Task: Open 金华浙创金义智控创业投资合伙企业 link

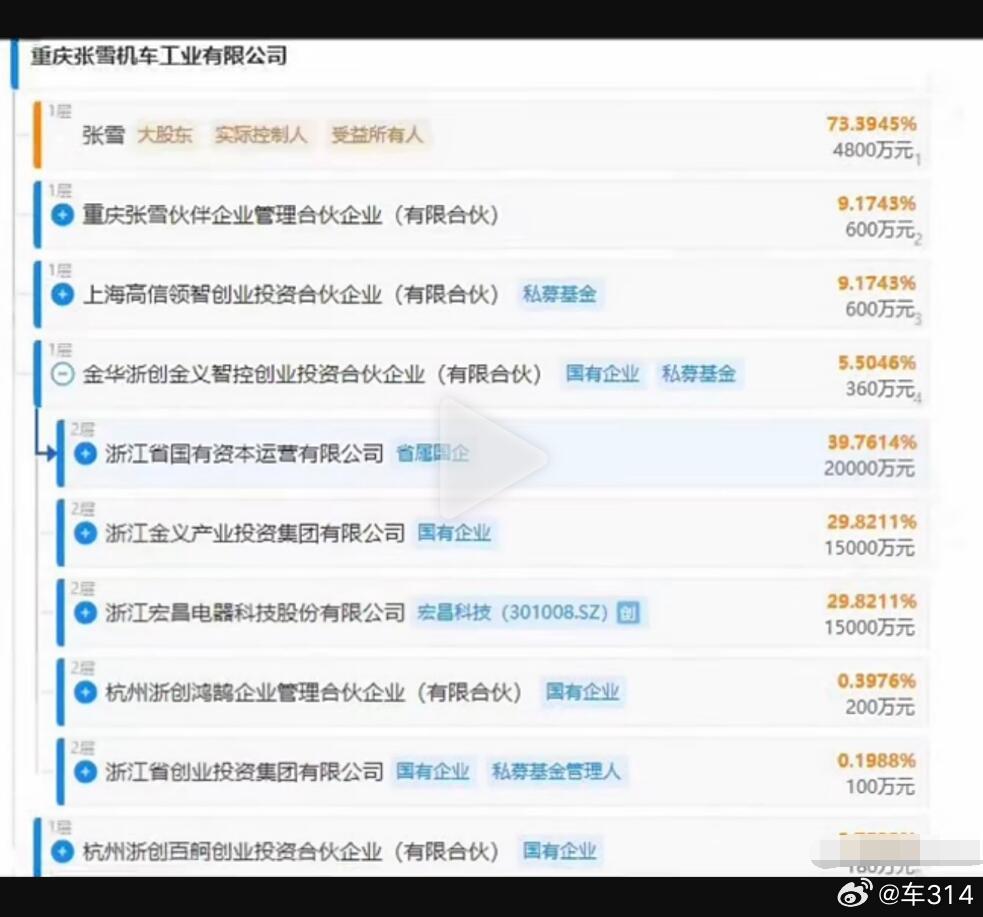Action: point(312,374)
